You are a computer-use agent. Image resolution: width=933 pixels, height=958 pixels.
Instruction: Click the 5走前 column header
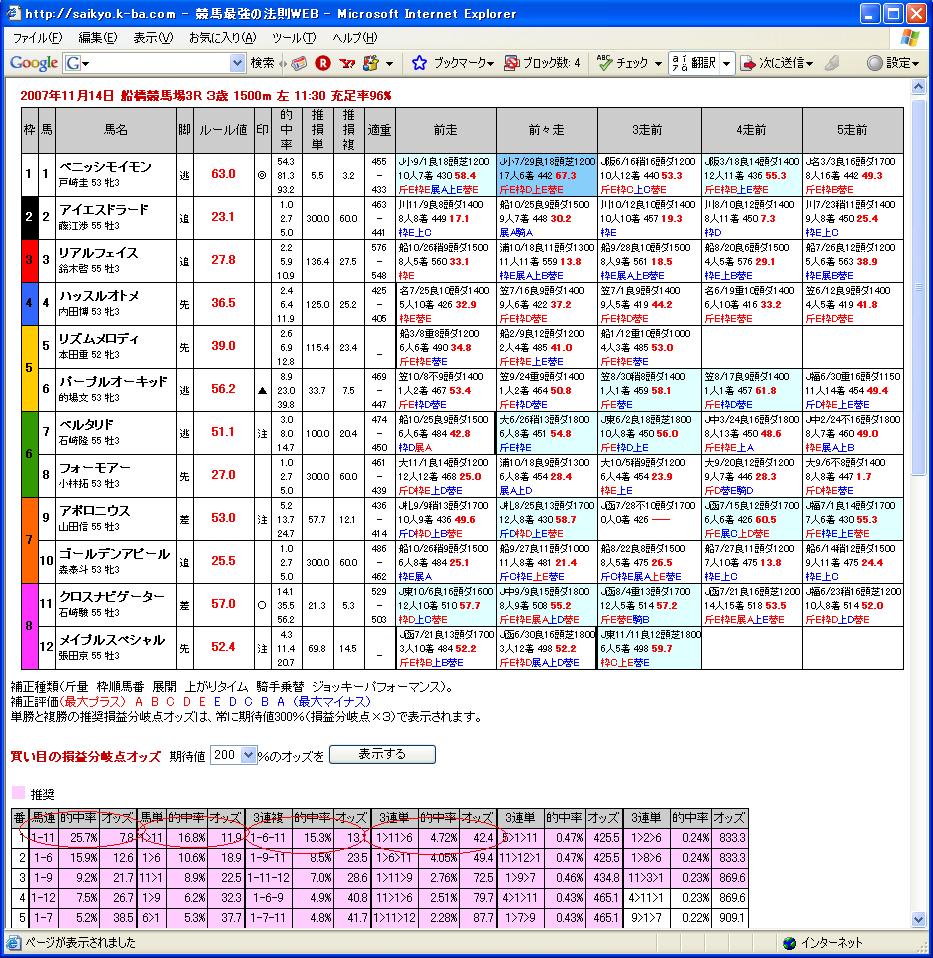(852, 130)
